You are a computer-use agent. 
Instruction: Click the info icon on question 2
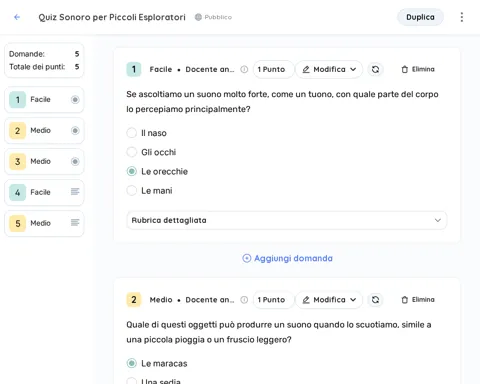(244, 300)
